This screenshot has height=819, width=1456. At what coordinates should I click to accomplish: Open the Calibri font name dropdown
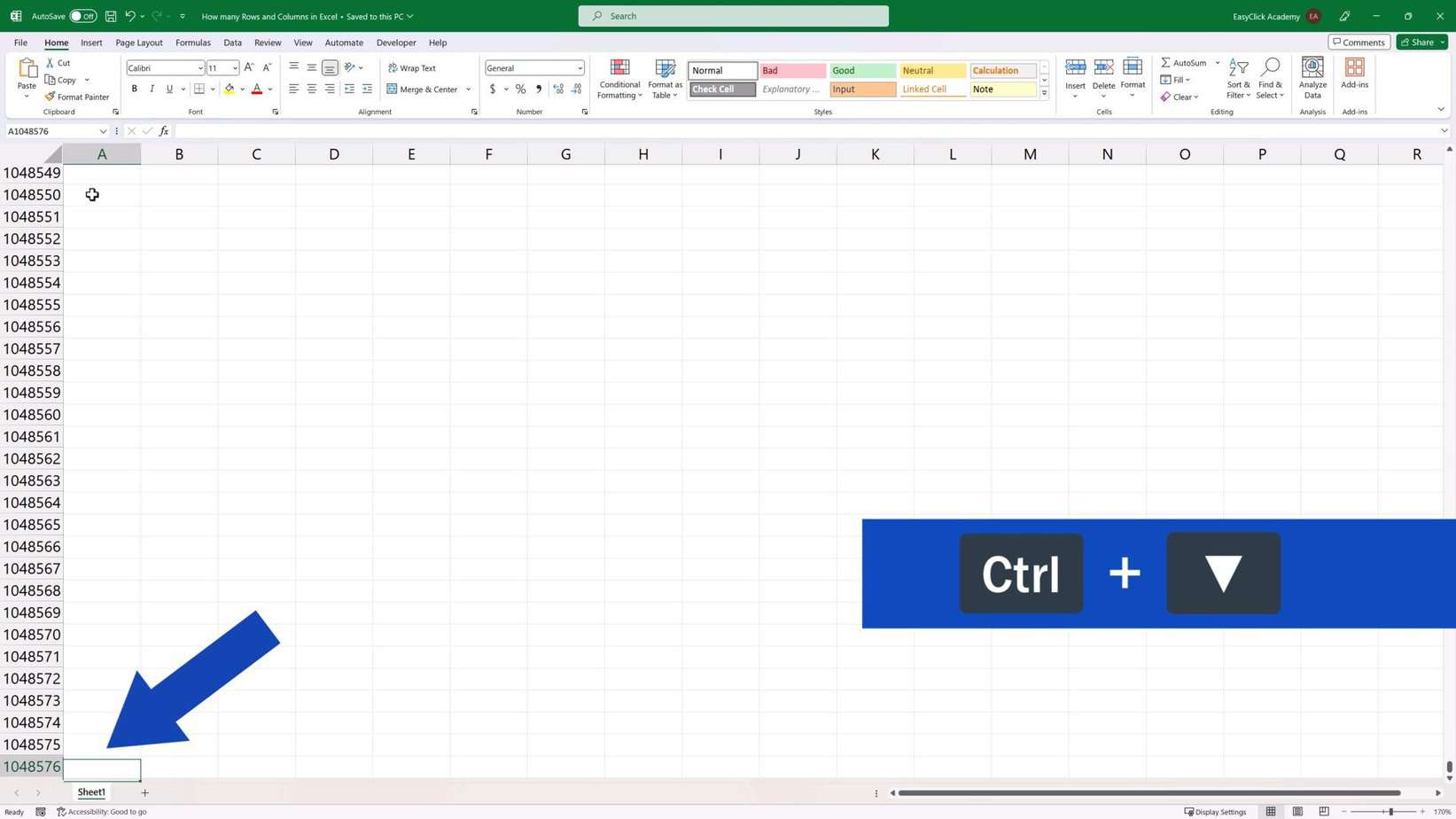[x=200, y=68]
